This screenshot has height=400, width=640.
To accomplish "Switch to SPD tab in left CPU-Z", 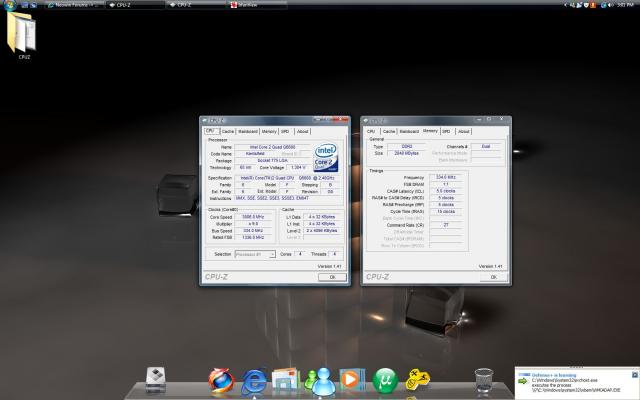I will coord(285,131).
